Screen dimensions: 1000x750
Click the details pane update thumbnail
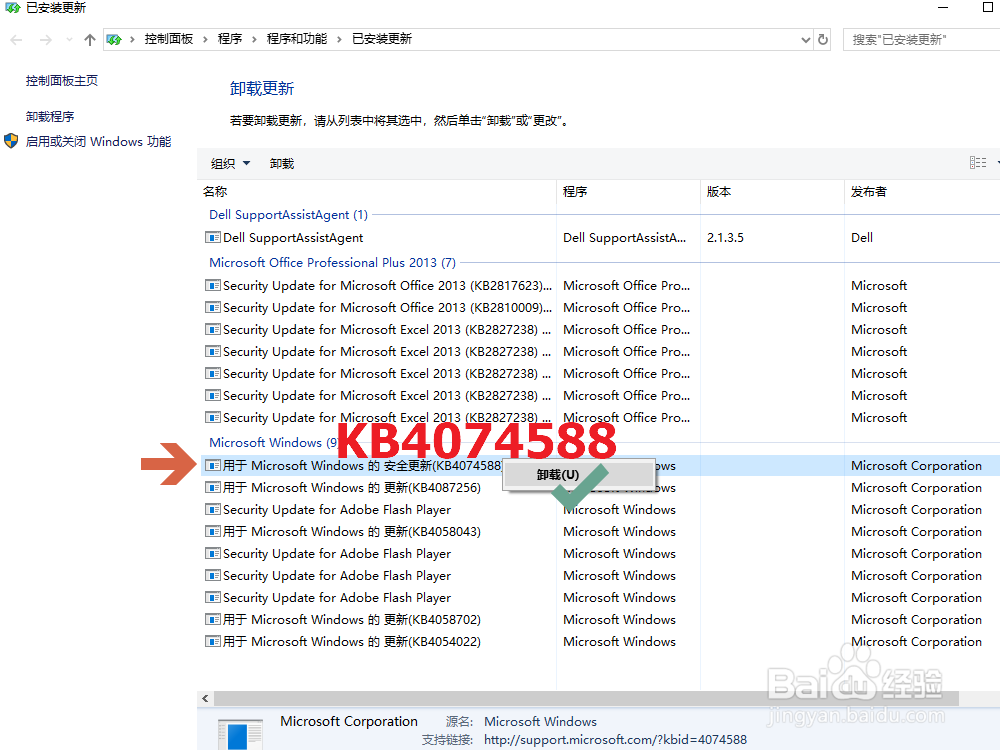[240, 734]
